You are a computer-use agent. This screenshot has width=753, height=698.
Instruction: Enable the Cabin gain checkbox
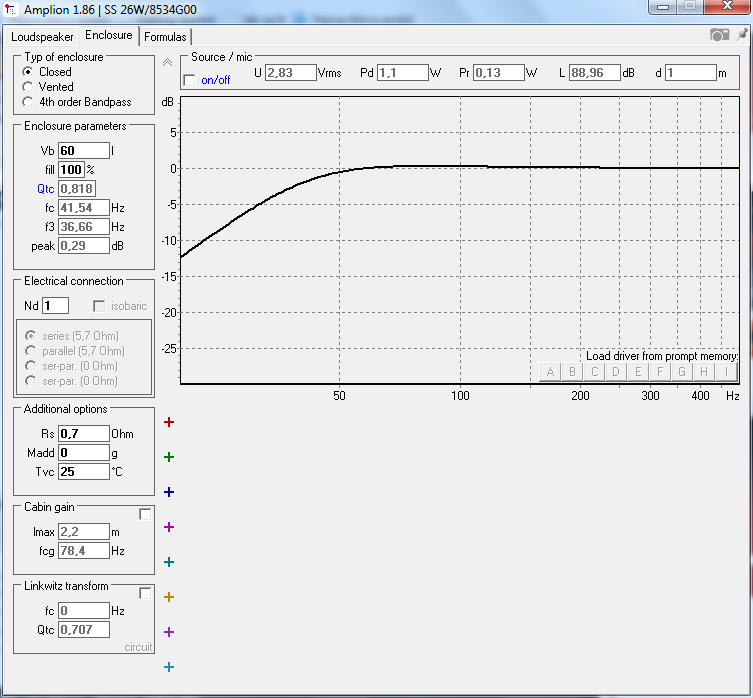(x=145, y=514)
